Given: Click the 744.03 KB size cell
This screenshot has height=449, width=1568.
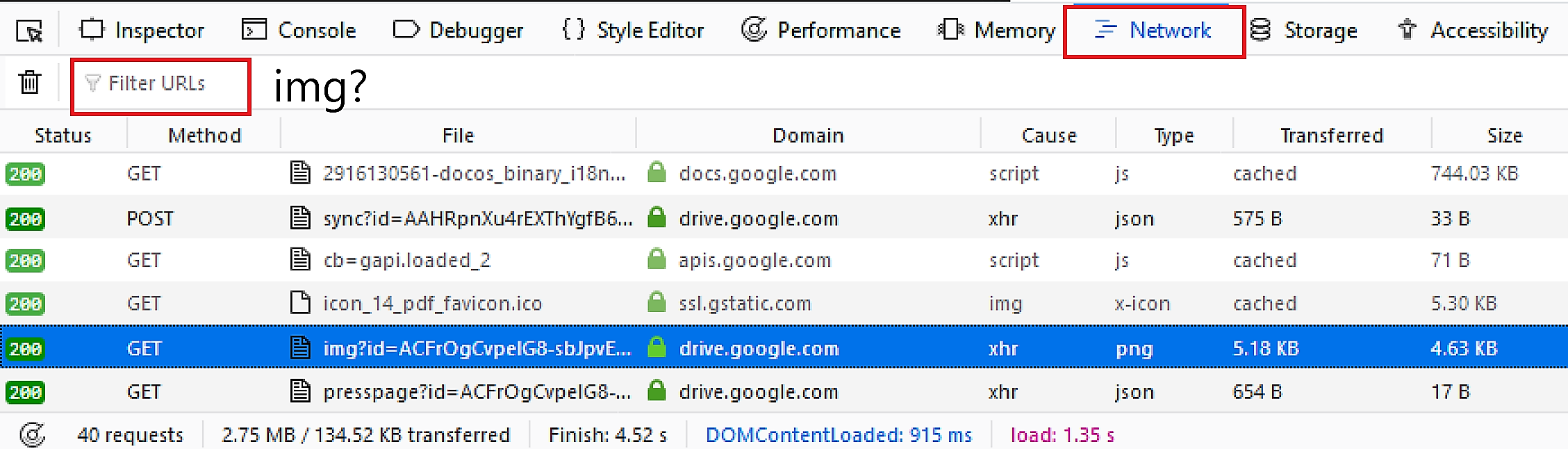Looking at the screenshot, I should click(x=1474, y=173).
